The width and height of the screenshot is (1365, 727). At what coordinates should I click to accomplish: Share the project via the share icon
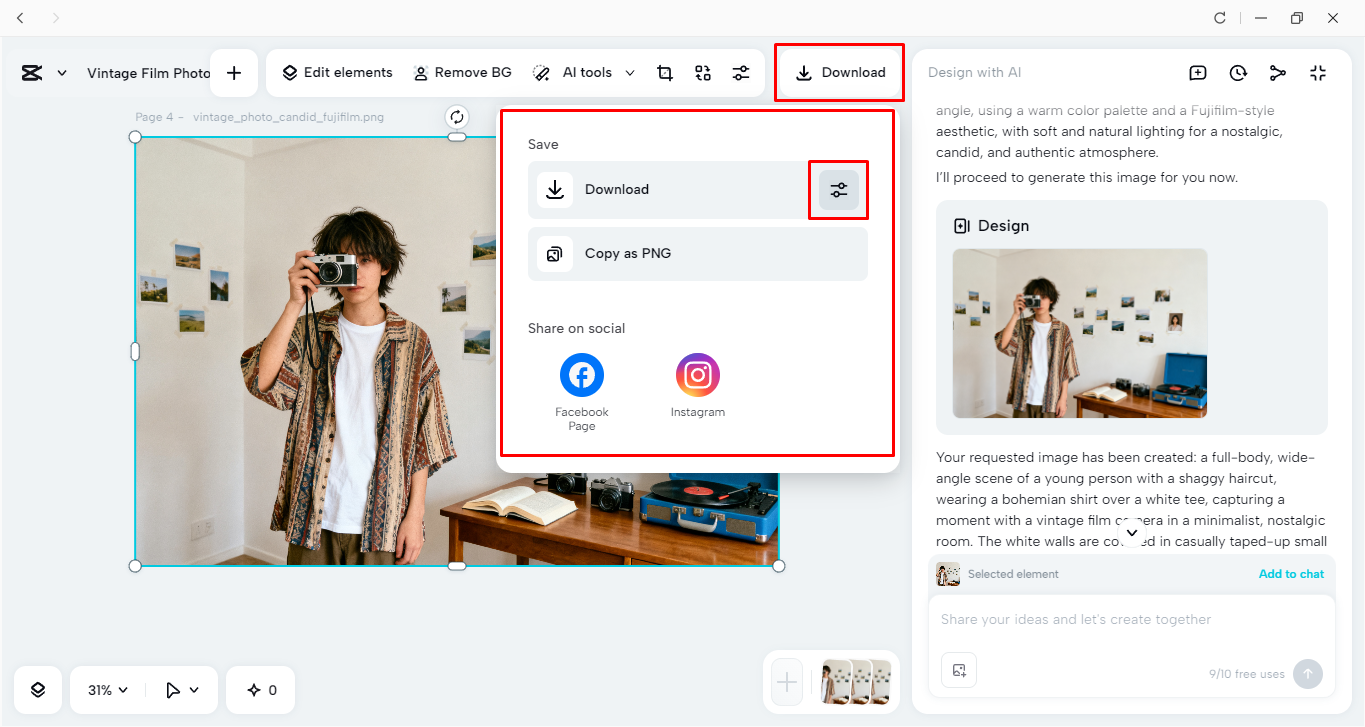tap(1278, 72)
